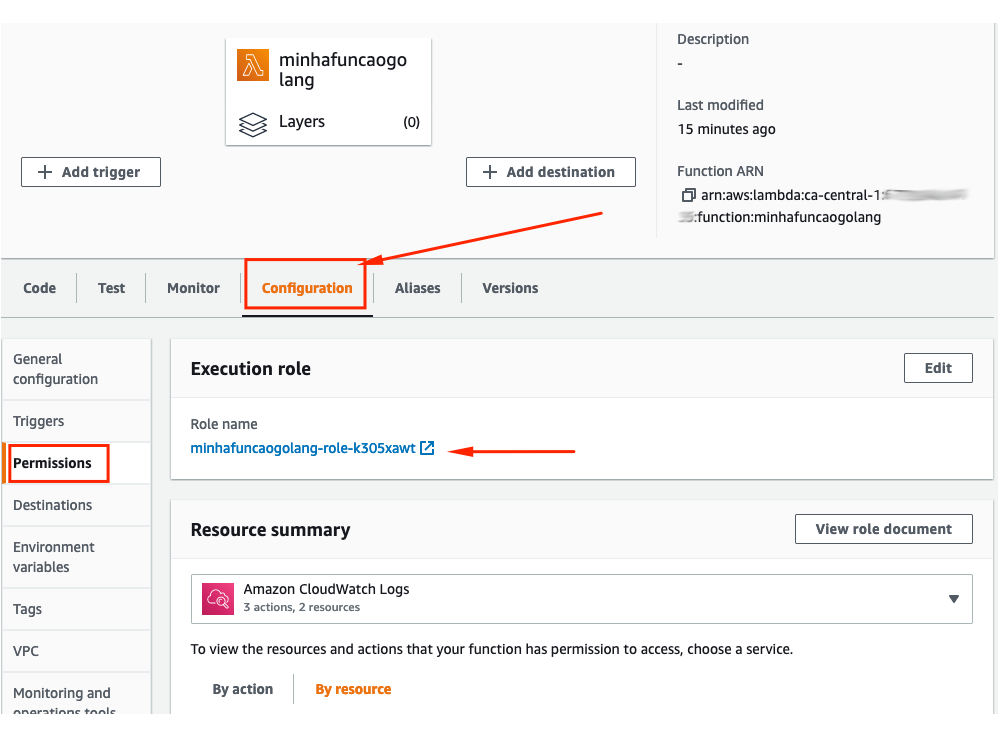1000x740 pixels.
Task: Select the By resource filter option
Action: tap(352, 689)
